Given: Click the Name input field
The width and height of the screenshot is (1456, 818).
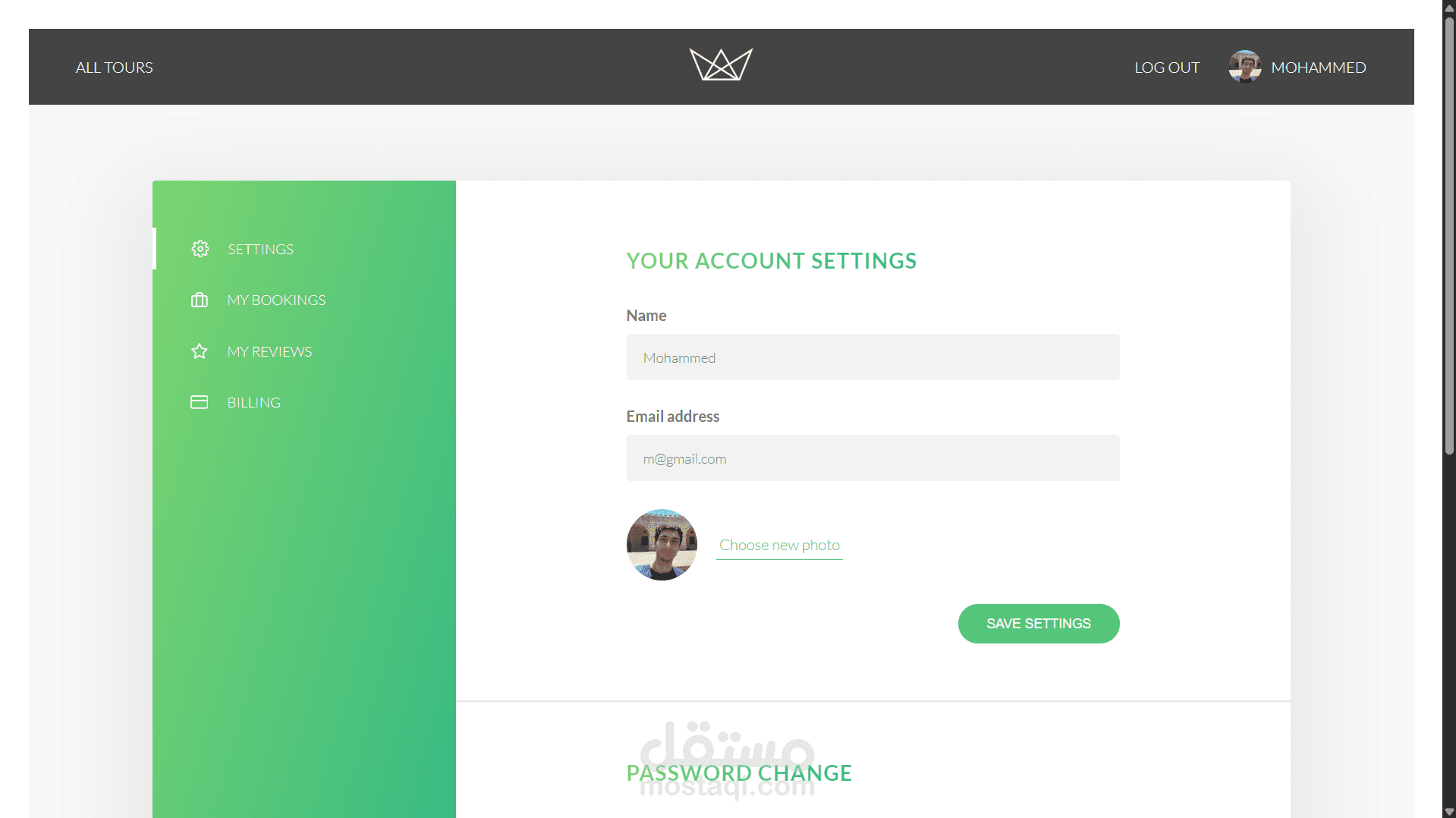Looking at the screenshot, I should (x=873, y=357).
